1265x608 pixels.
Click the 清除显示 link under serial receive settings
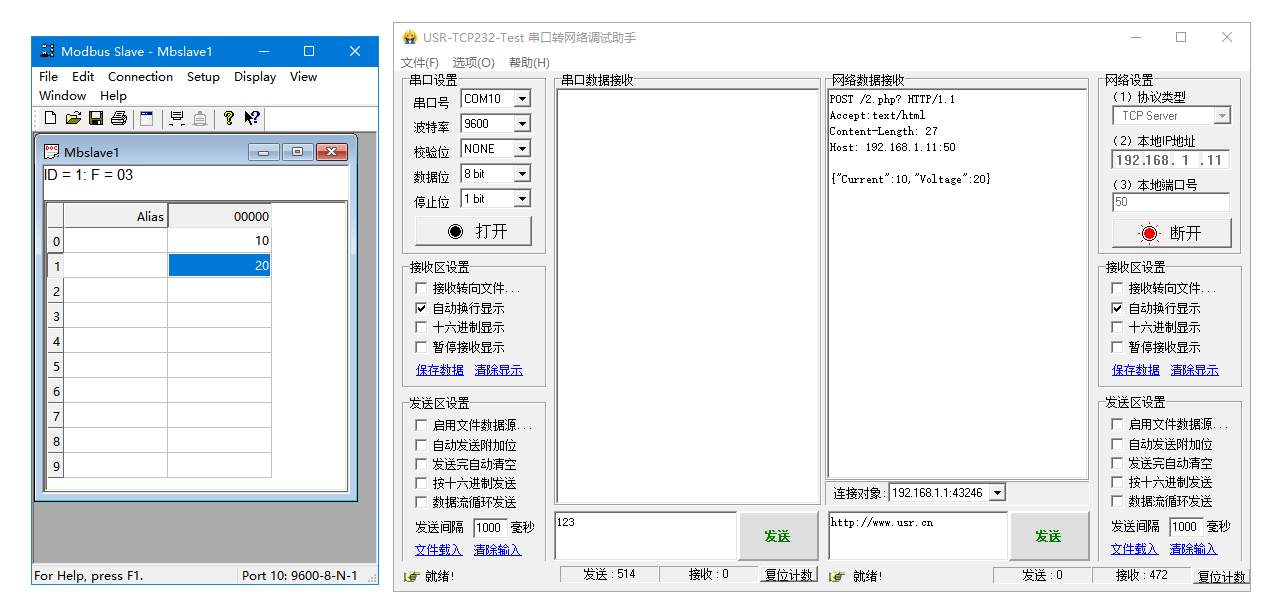[498, 370]
